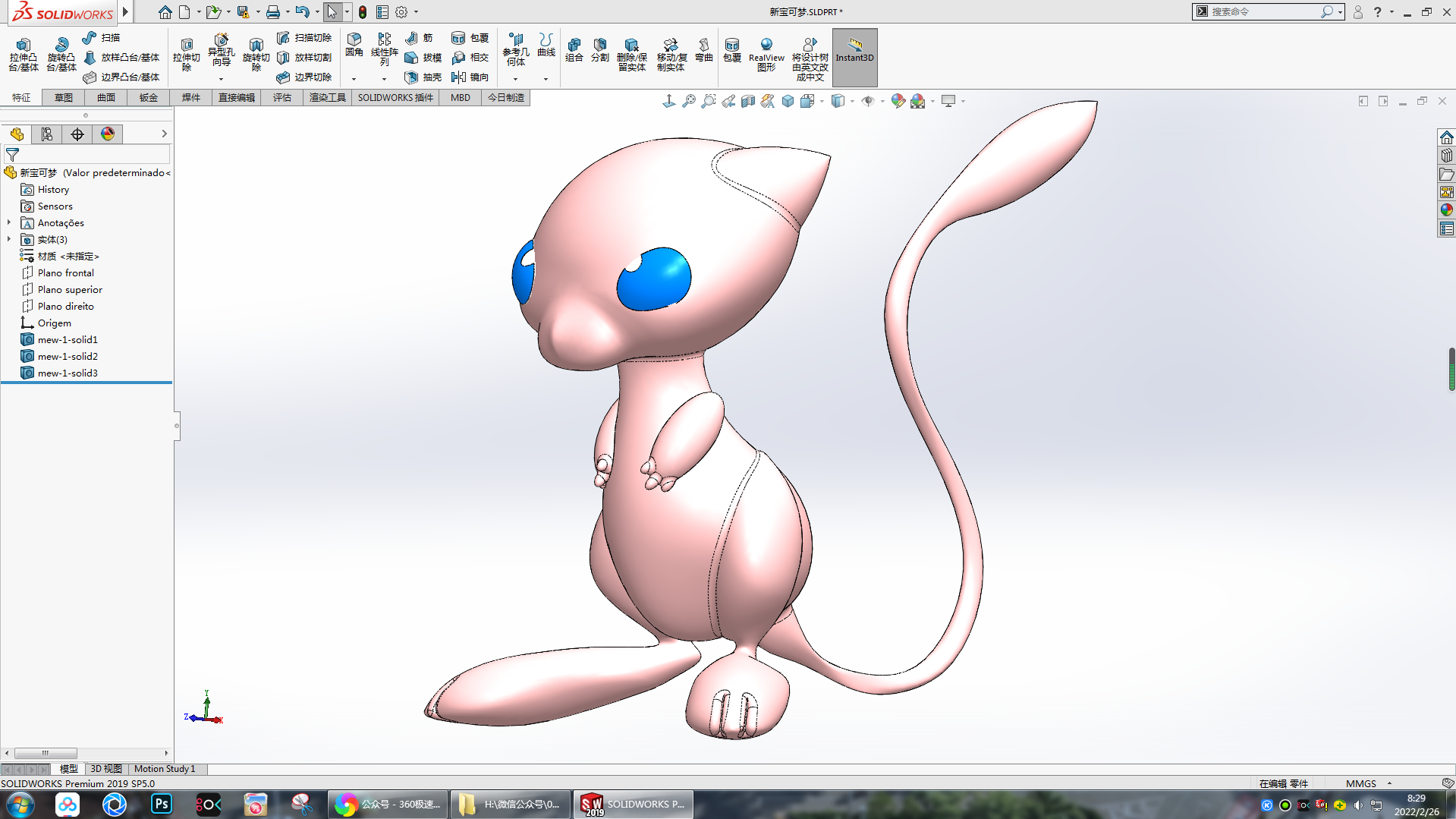Switch to the 曲面 (Surface) tab

pos(106,98)
